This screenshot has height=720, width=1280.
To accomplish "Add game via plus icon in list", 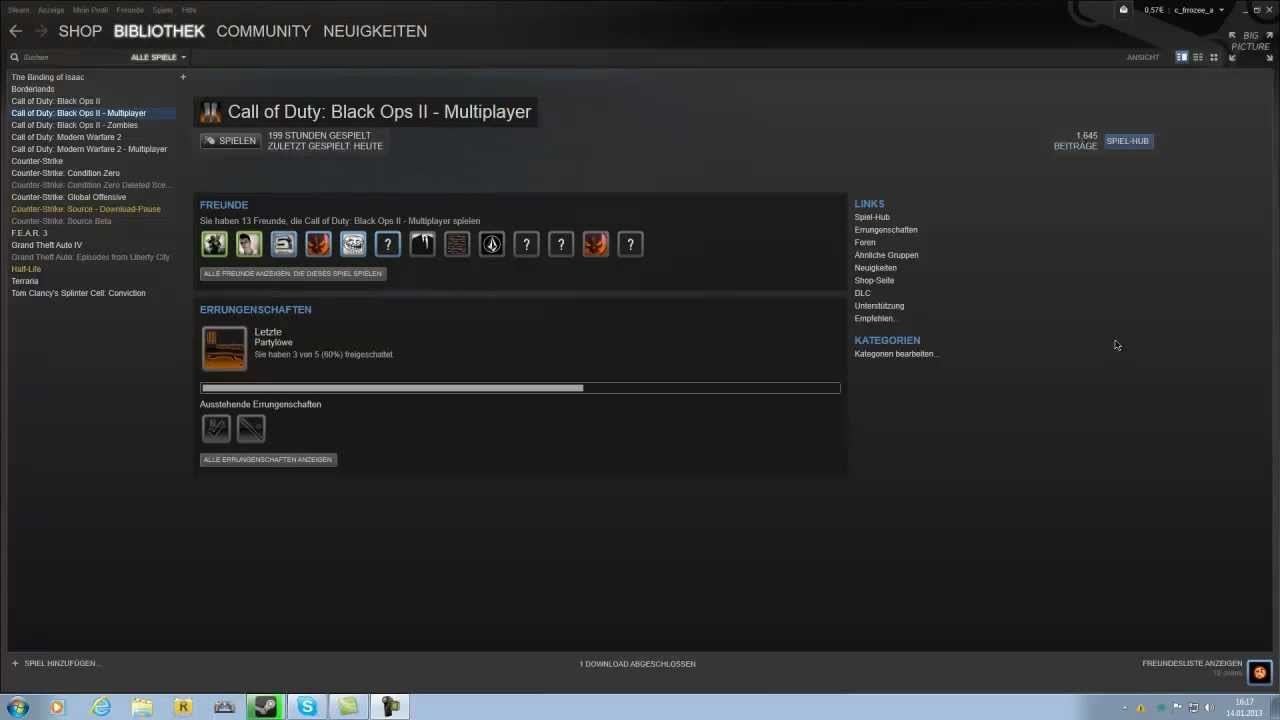I will pyautogui.click(x=183, y=77).
